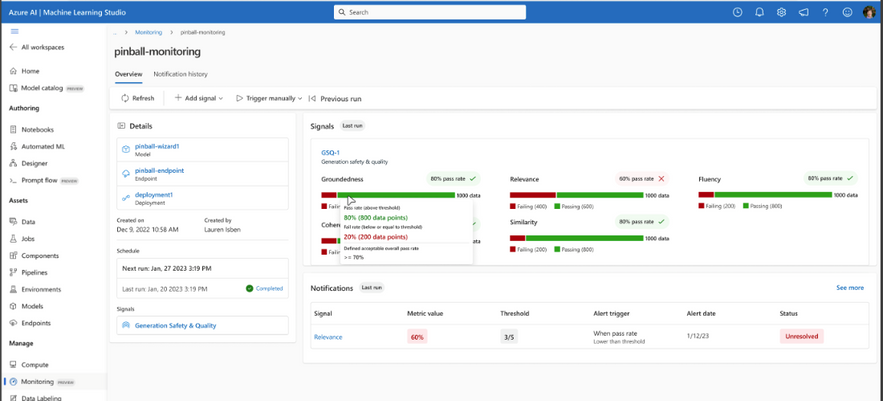Click the Compute monitor icon
The width and height of the screenshot is (883, 401).
[14, 365]
